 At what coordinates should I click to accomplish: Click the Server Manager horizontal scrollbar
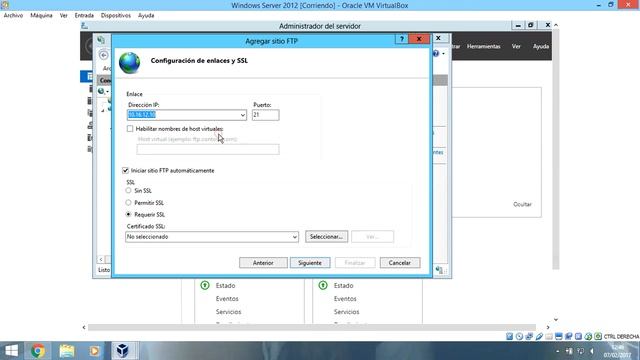click(312, 327)
